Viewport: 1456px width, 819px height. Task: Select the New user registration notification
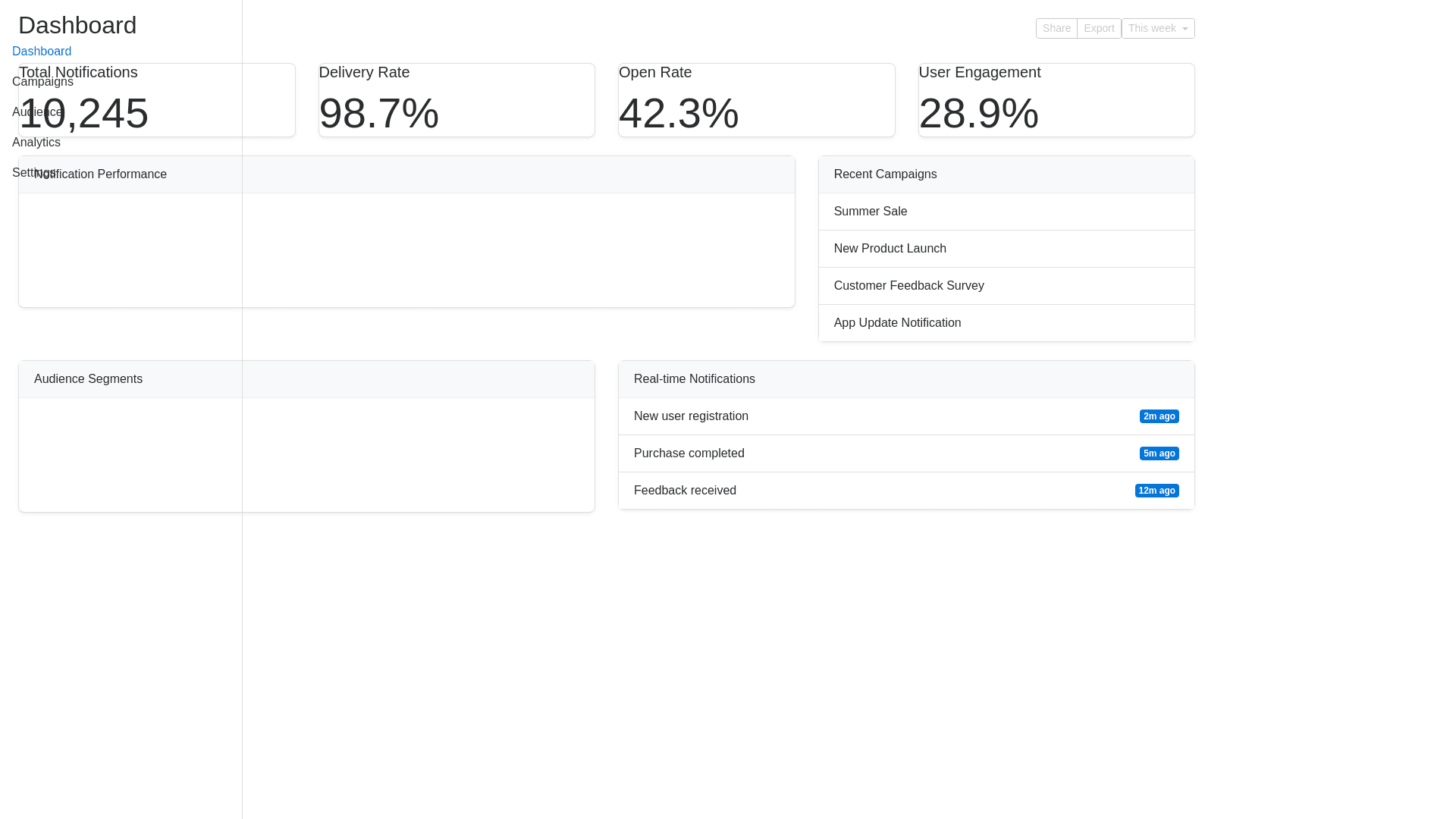click(691, 416)
